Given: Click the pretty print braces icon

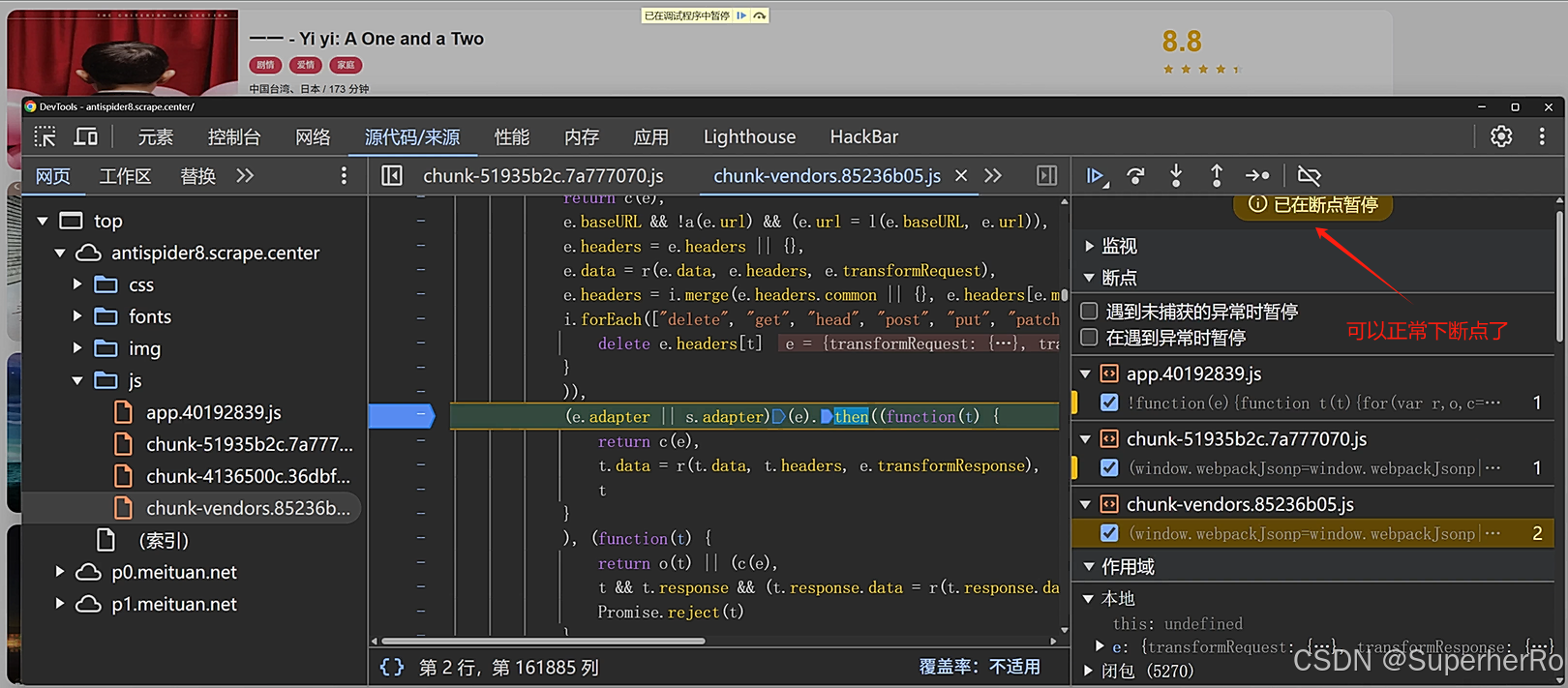Looking at the screenshot, I should (x=392, y=667).
